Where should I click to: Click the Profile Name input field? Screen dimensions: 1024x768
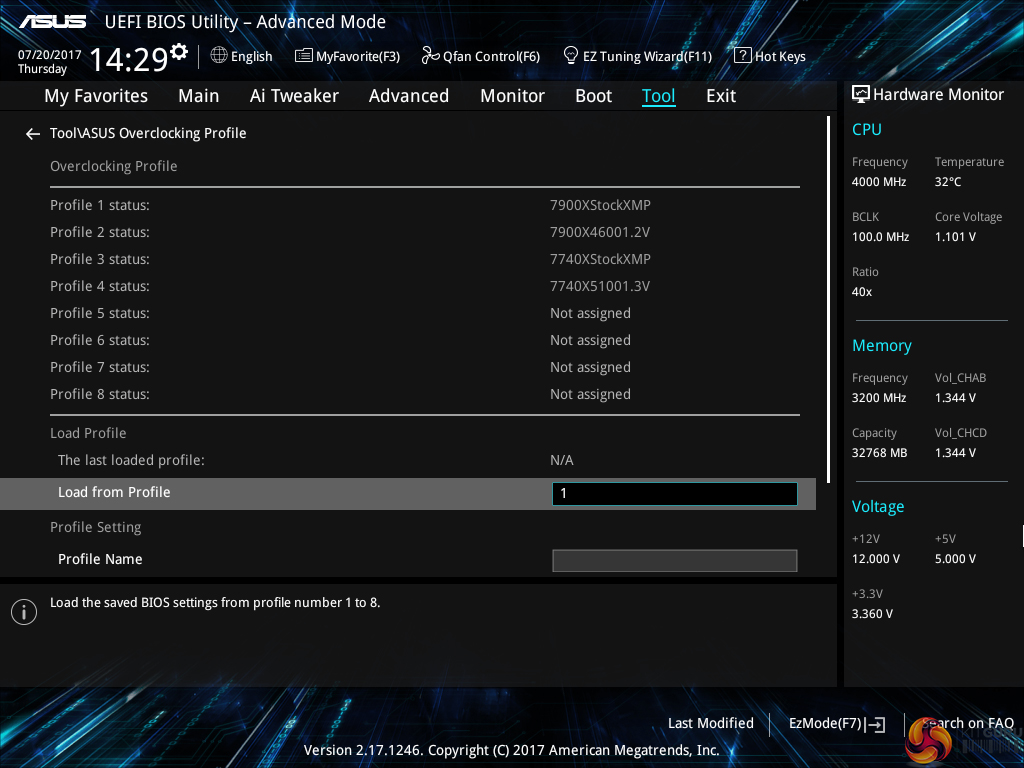coord(675,560)
